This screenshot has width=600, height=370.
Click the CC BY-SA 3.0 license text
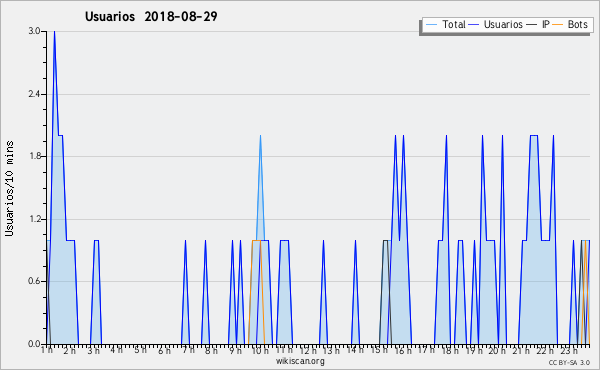click(569, 363)
